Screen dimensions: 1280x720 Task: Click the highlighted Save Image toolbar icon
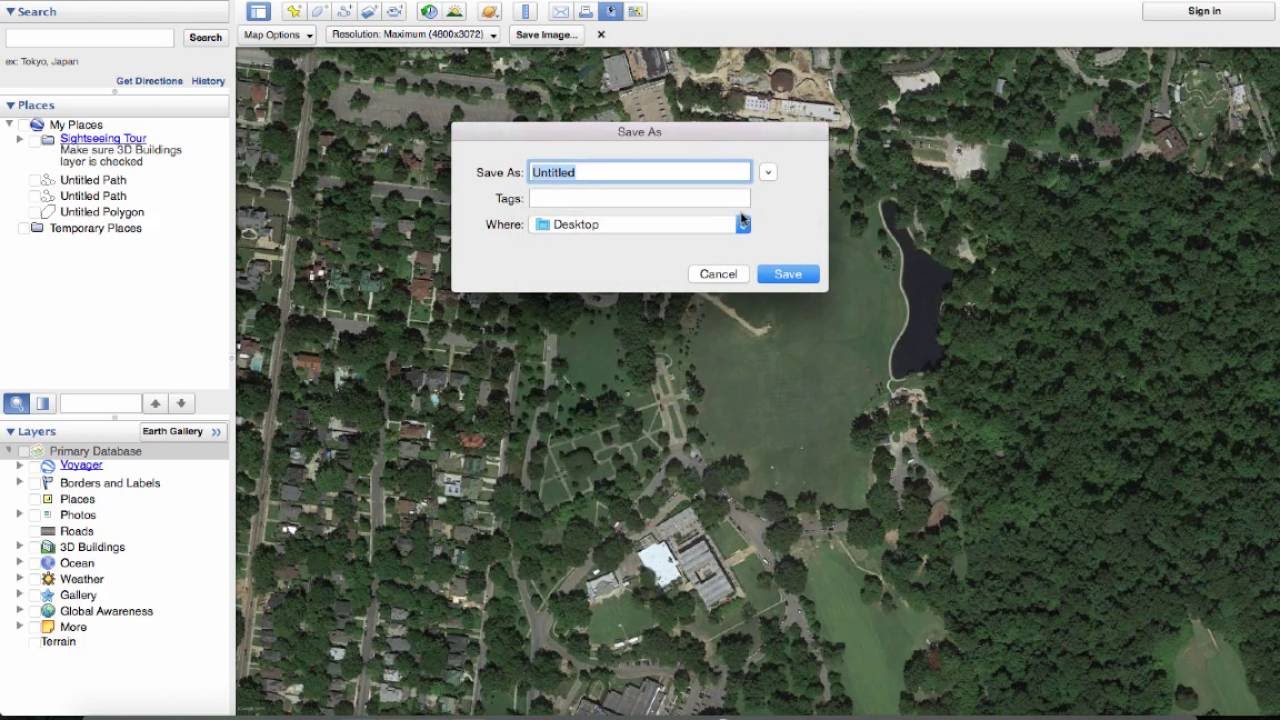(610, 12)
